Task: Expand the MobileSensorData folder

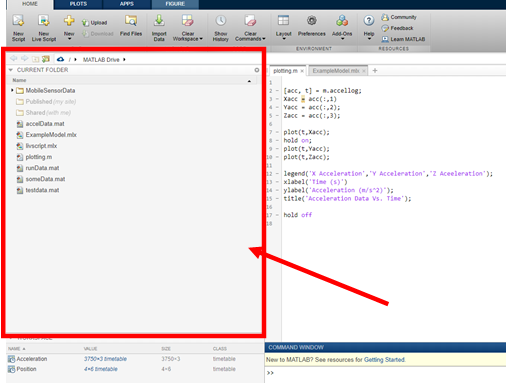Action: click(x=12, y=90)
